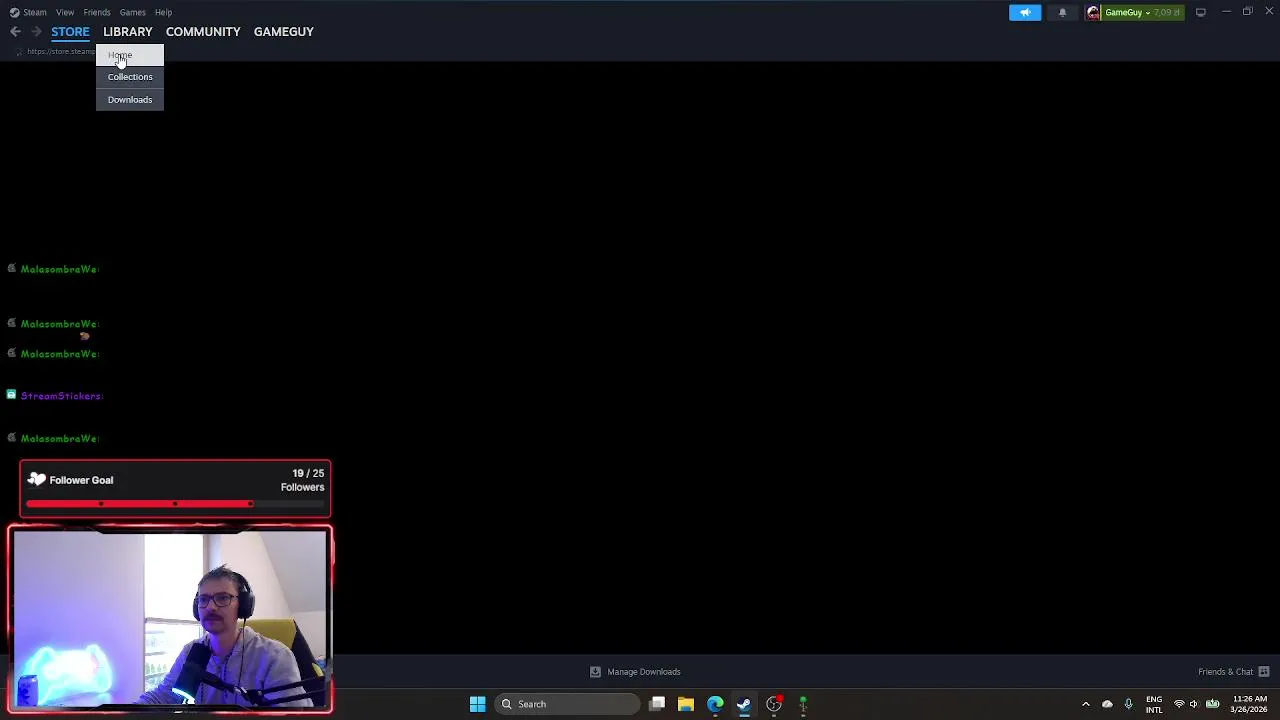The image size is (1280, 720).
Task: Open Manage Downloads link
Action: tap(644, 672)
